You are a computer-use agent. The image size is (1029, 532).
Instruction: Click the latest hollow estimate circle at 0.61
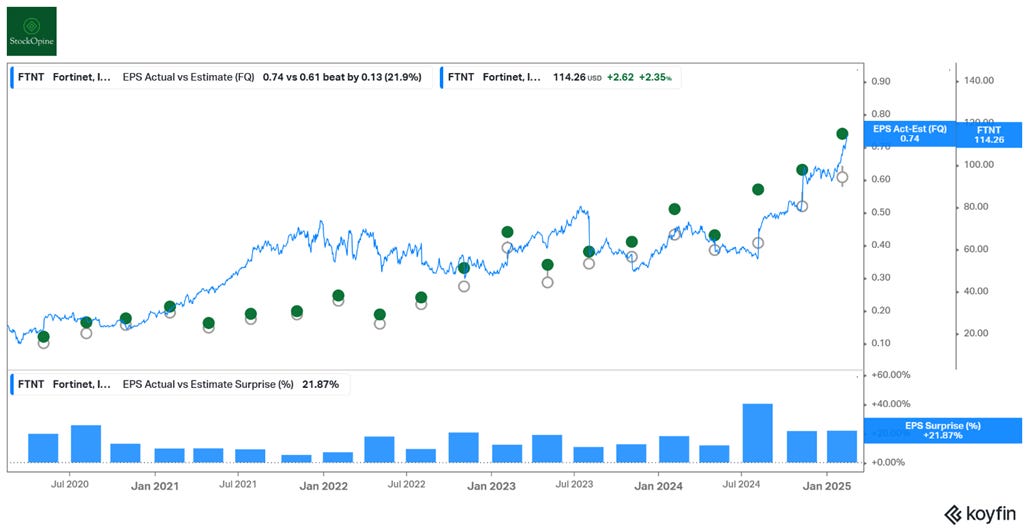click(842, 176)
